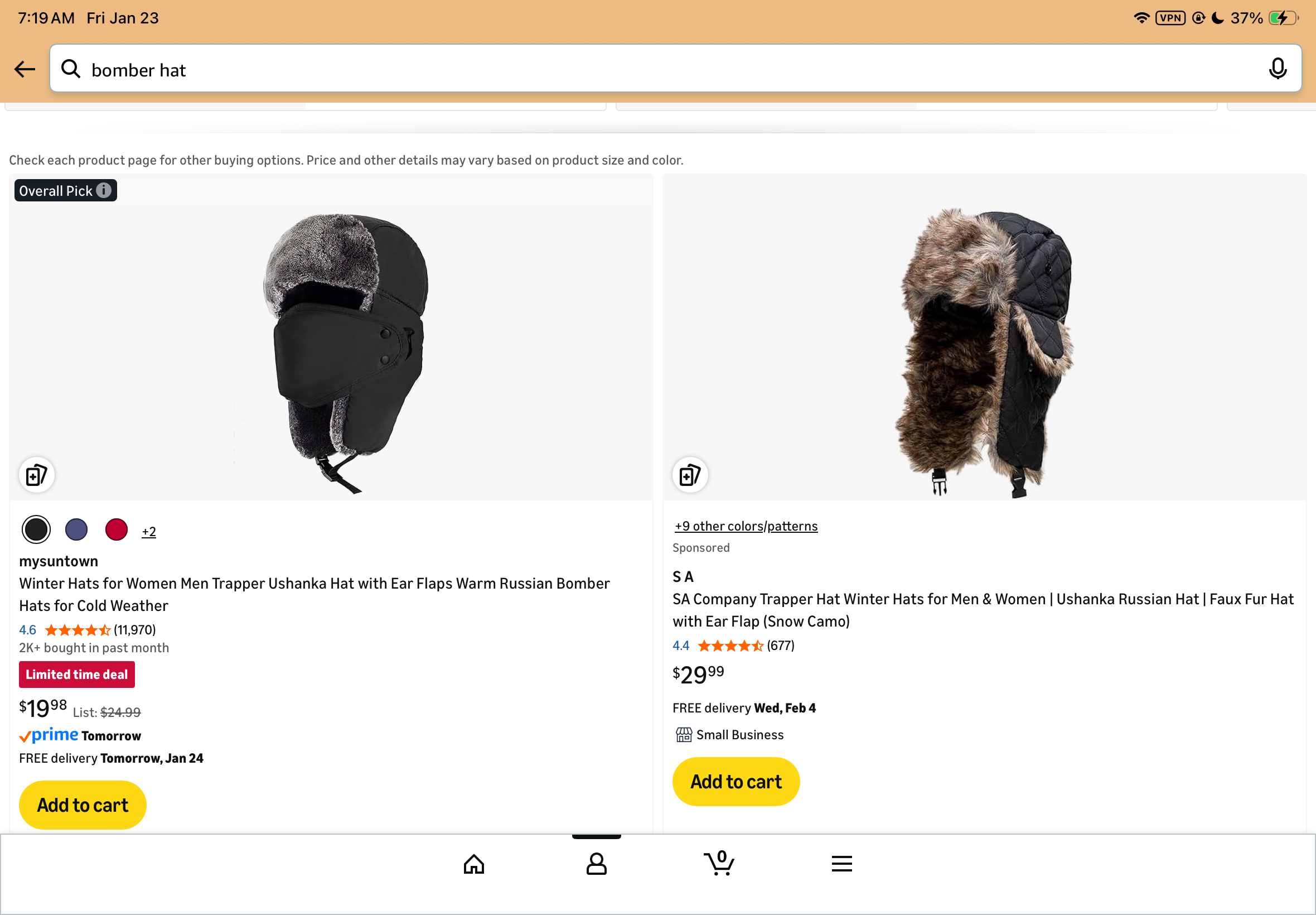
Task: Select the navy blue color swatch
Action: click(76, 529)
